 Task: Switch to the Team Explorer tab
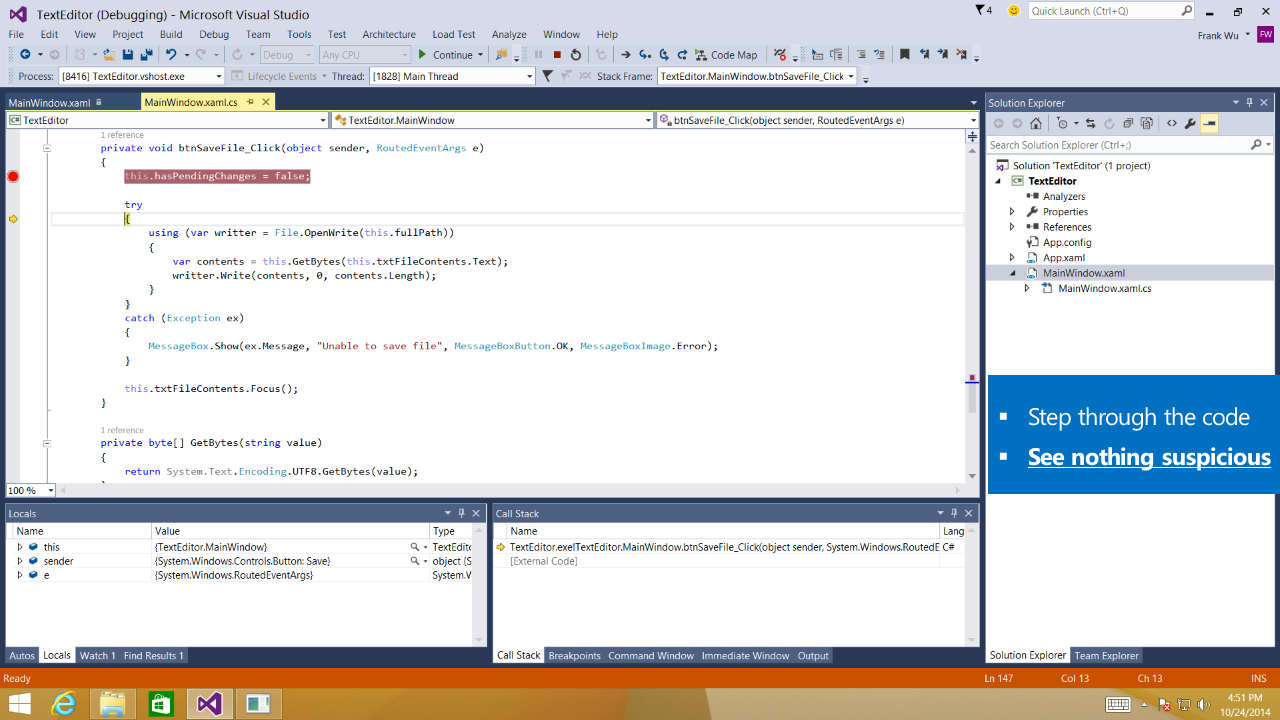tap(1106, 656)
